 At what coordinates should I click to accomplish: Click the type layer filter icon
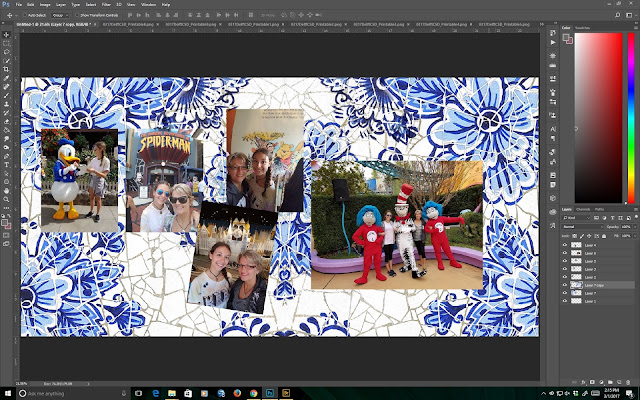point(612,218)
